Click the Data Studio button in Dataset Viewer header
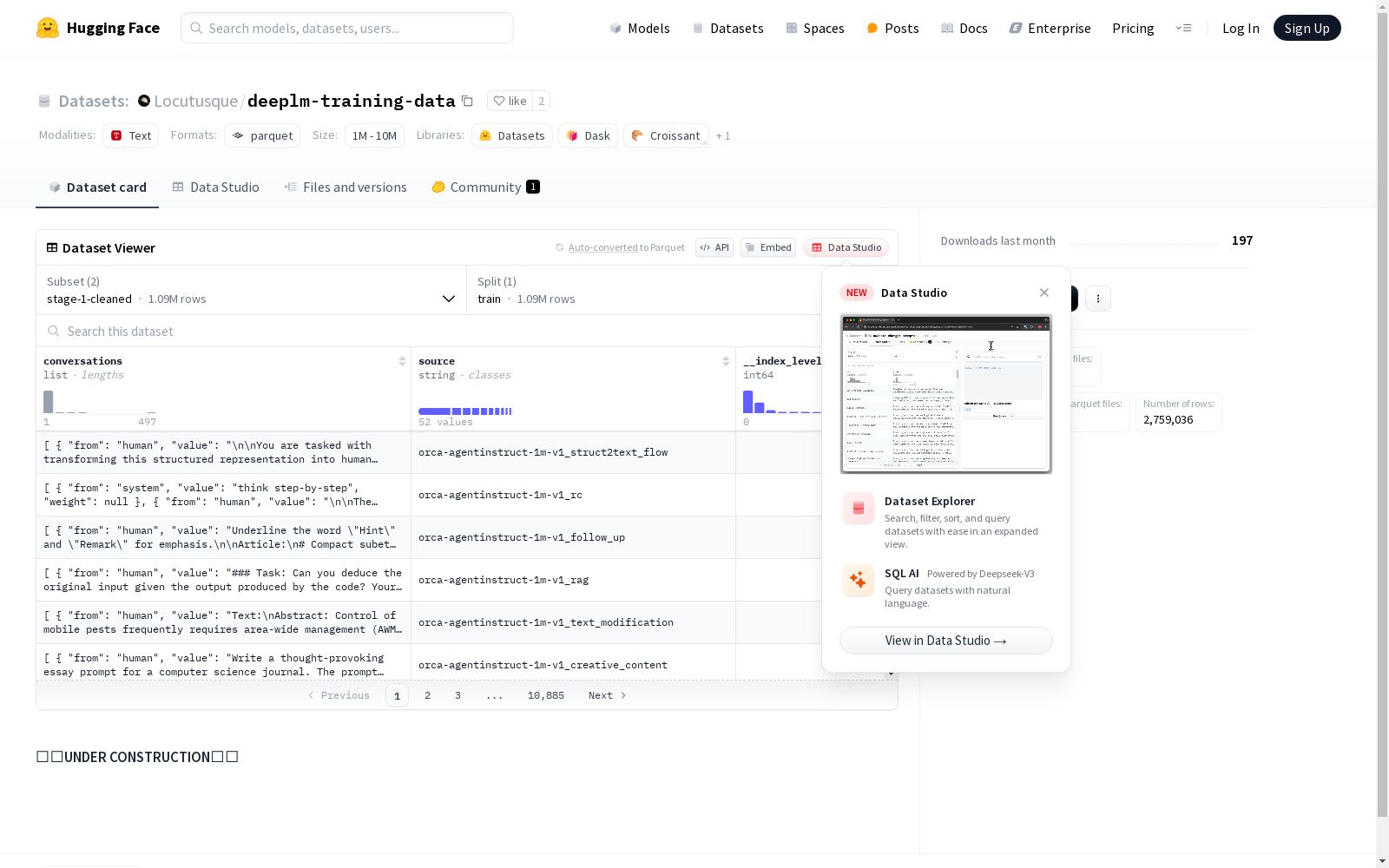The height and width of the screenshot is (868, 1389). click(846, 247)
